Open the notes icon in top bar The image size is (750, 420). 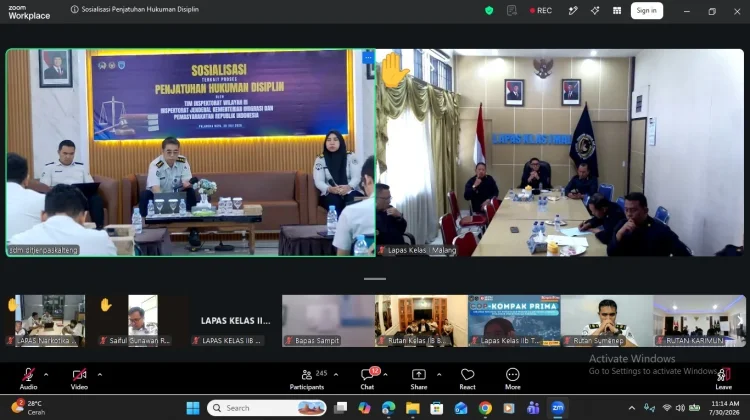(512, 11)
